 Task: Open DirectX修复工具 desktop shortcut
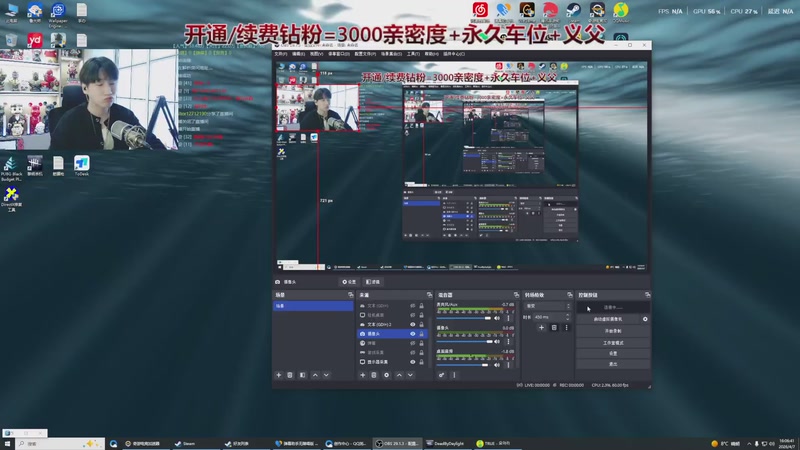11,199
